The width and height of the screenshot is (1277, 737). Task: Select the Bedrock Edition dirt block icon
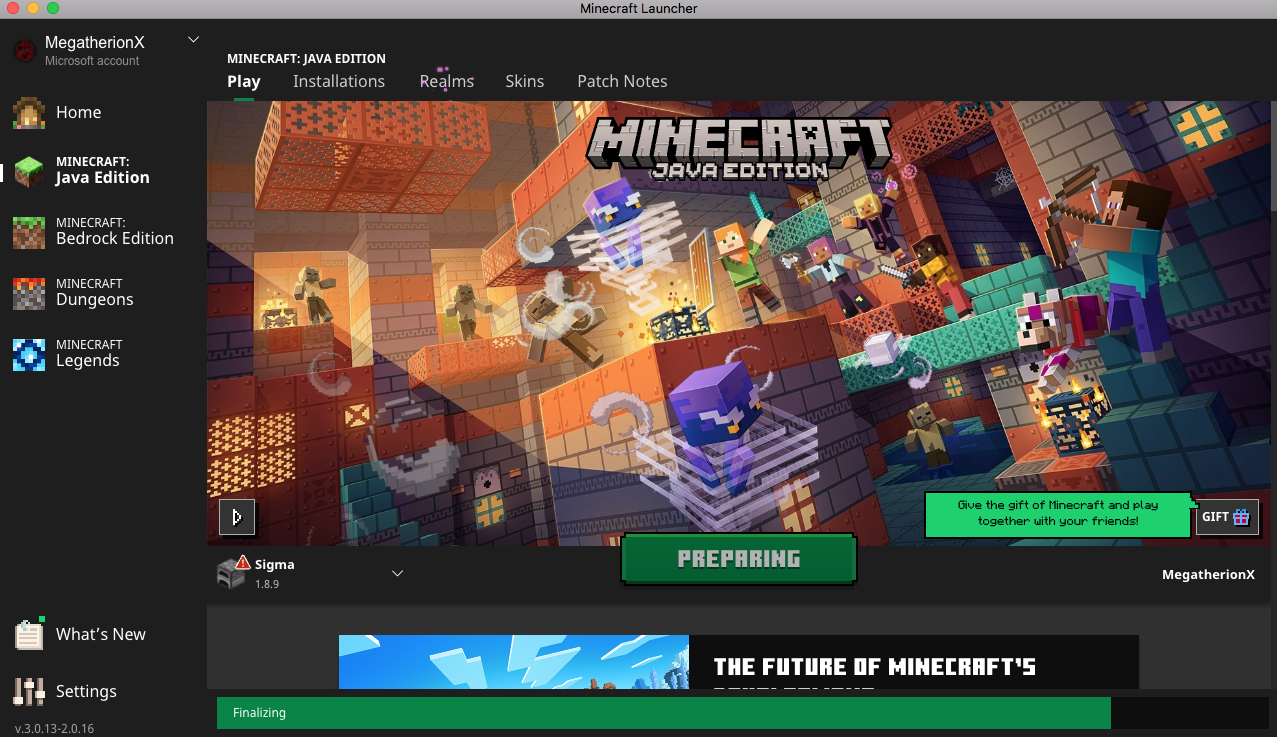click(x=28, y=232)
